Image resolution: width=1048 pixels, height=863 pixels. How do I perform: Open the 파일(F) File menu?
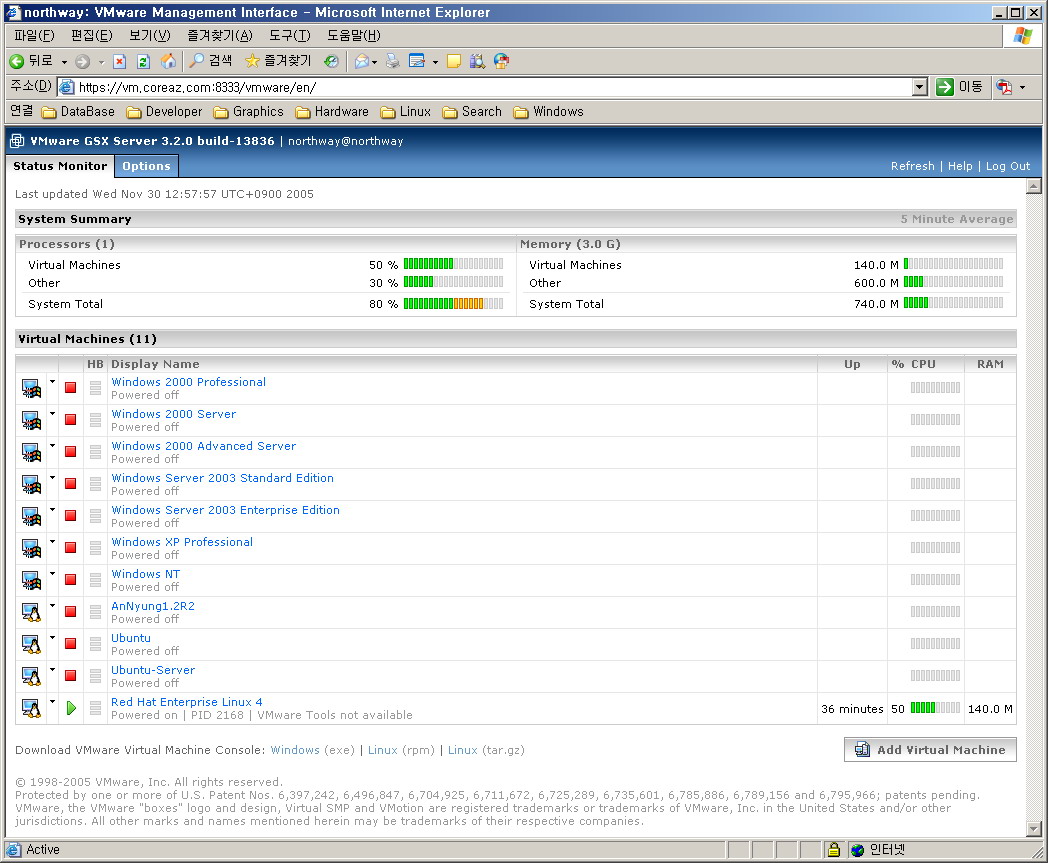34,35
